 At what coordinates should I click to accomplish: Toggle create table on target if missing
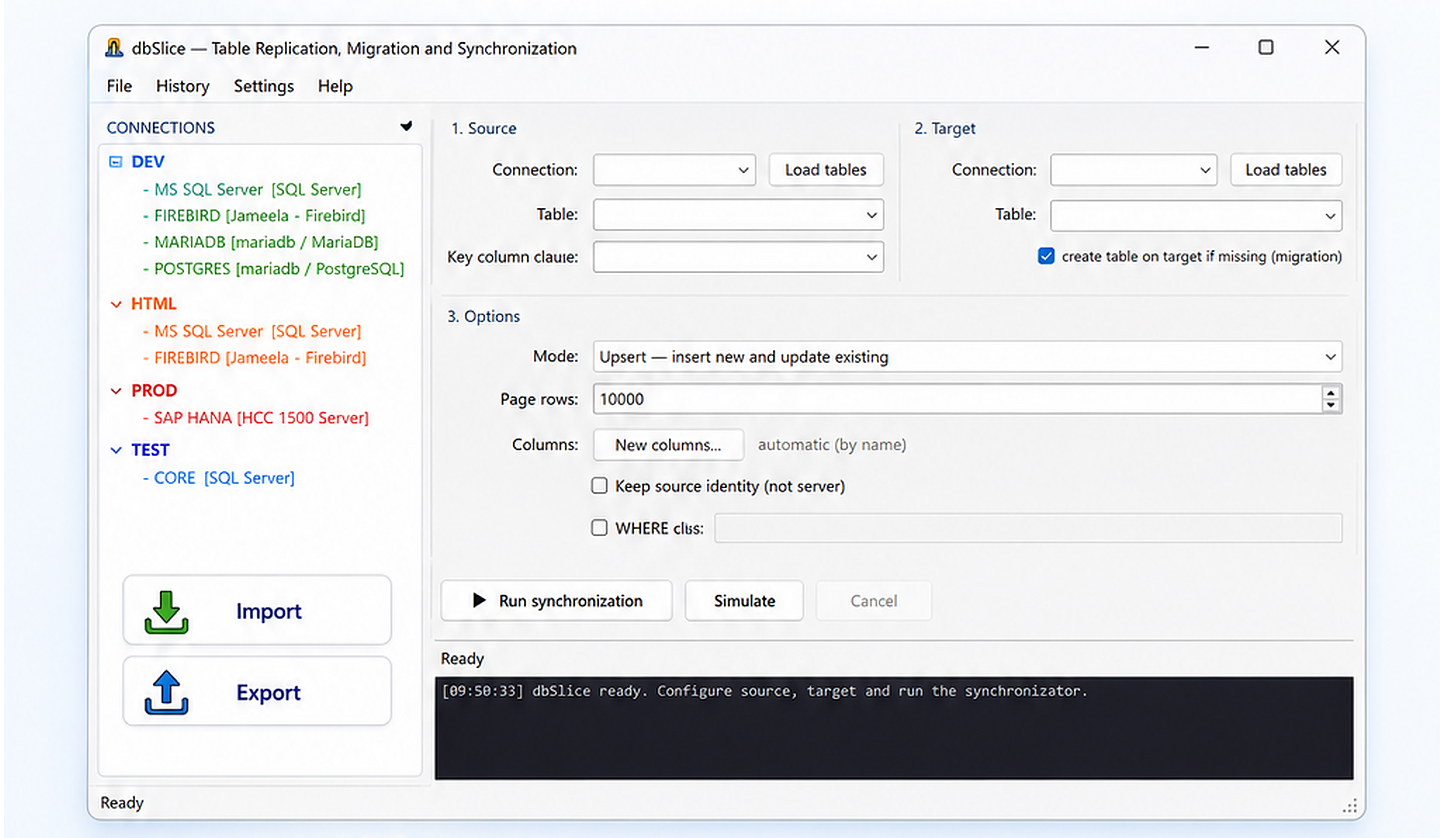[1046, 257]
